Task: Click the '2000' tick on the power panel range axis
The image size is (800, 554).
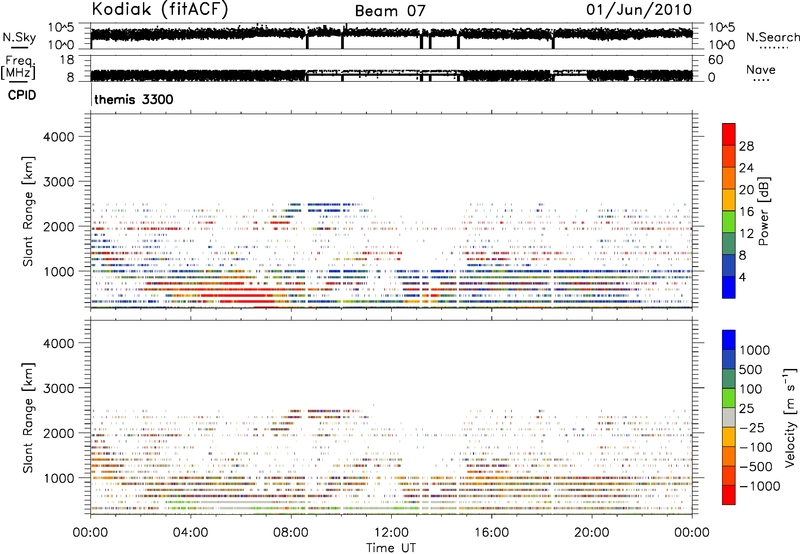Action: pos(59,226)
